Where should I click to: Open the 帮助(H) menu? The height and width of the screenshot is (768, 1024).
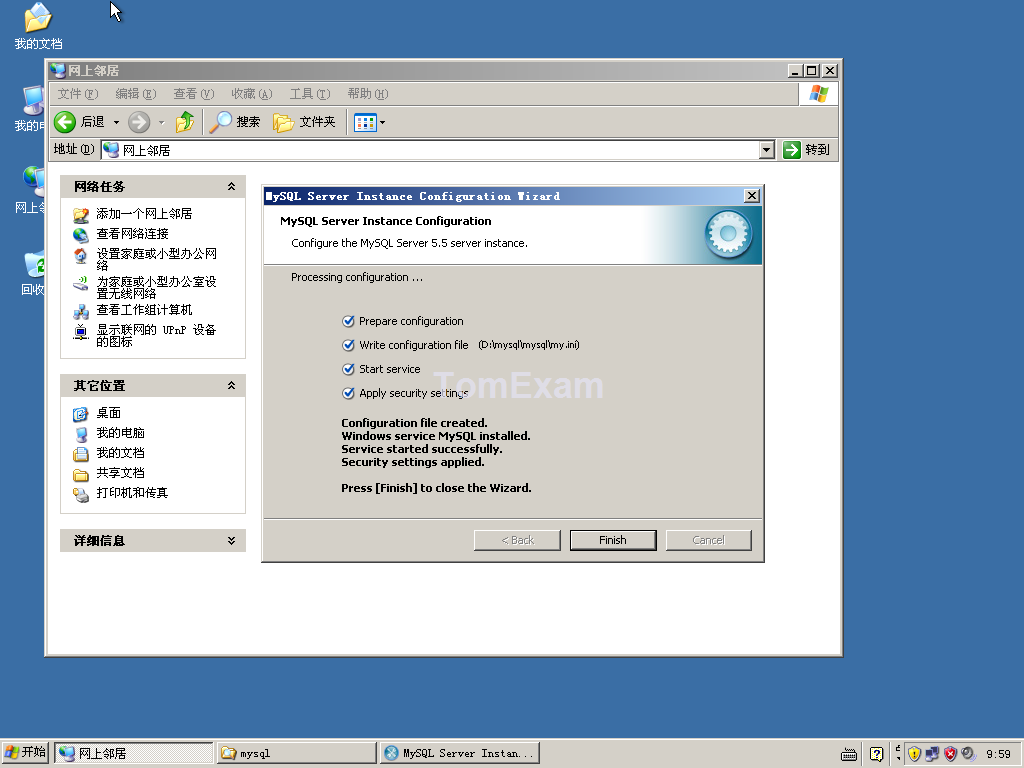pyautogui.click(x=368, y=94)
